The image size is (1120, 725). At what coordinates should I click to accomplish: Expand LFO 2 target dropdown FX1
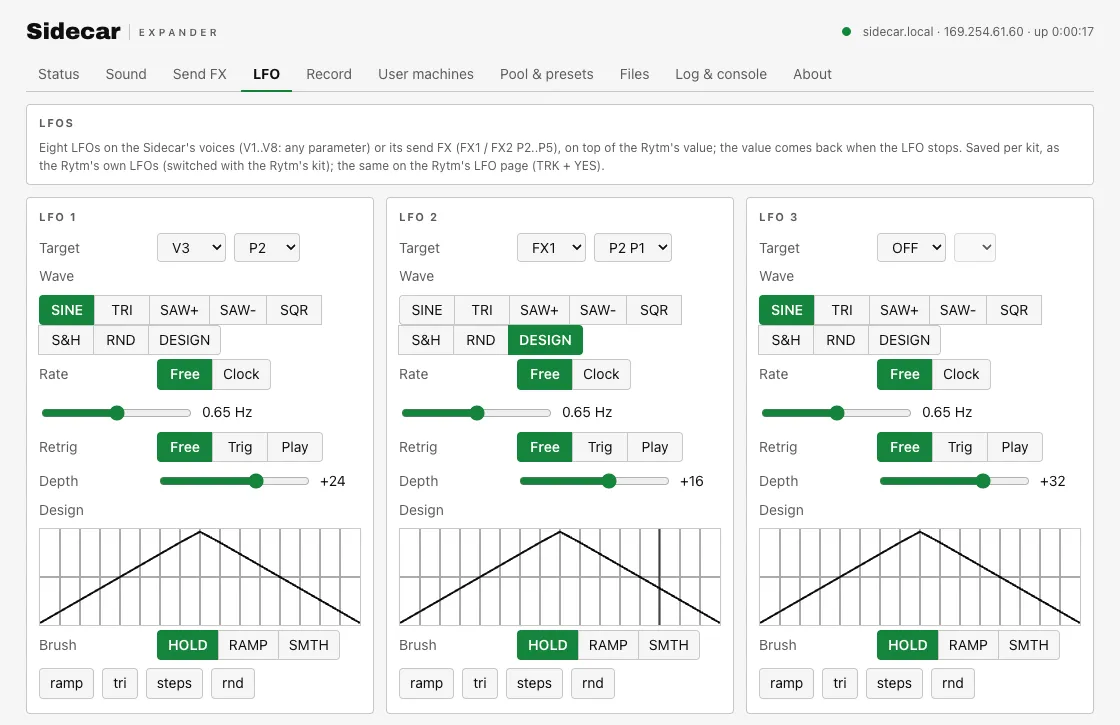(551, 248)
